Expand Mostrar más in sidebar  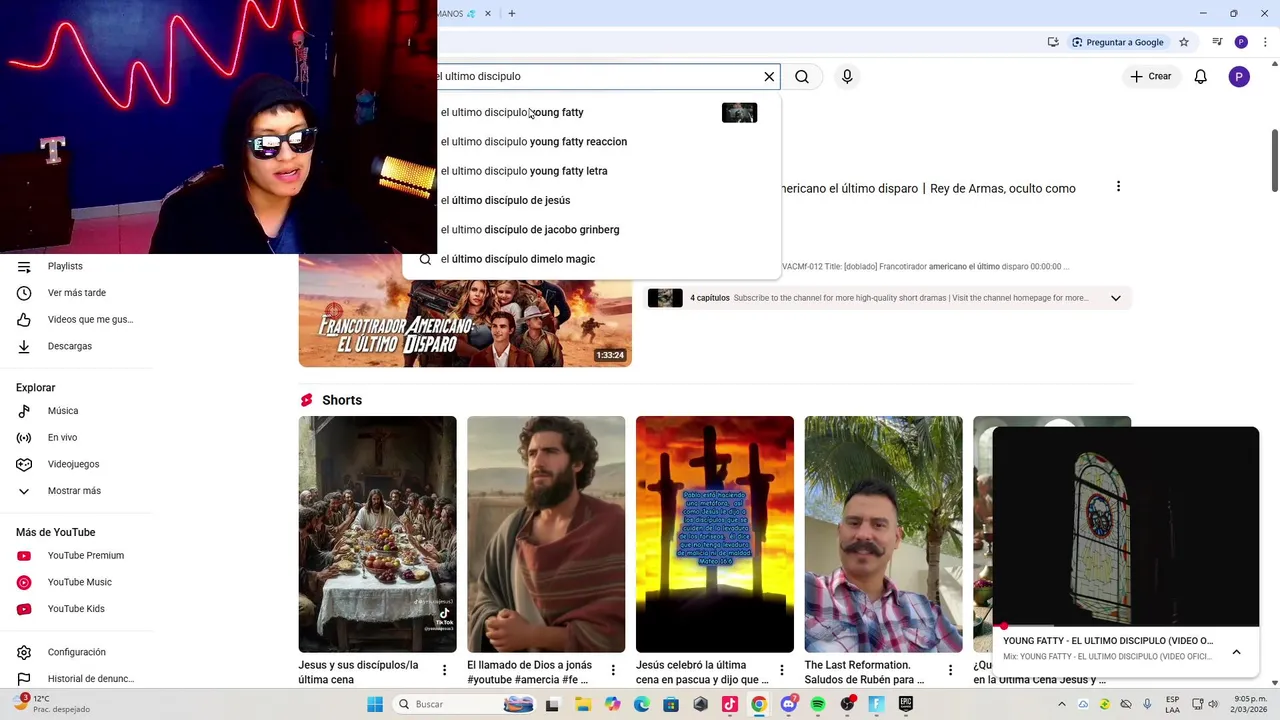pyautogui.click(x=76, y=491)
